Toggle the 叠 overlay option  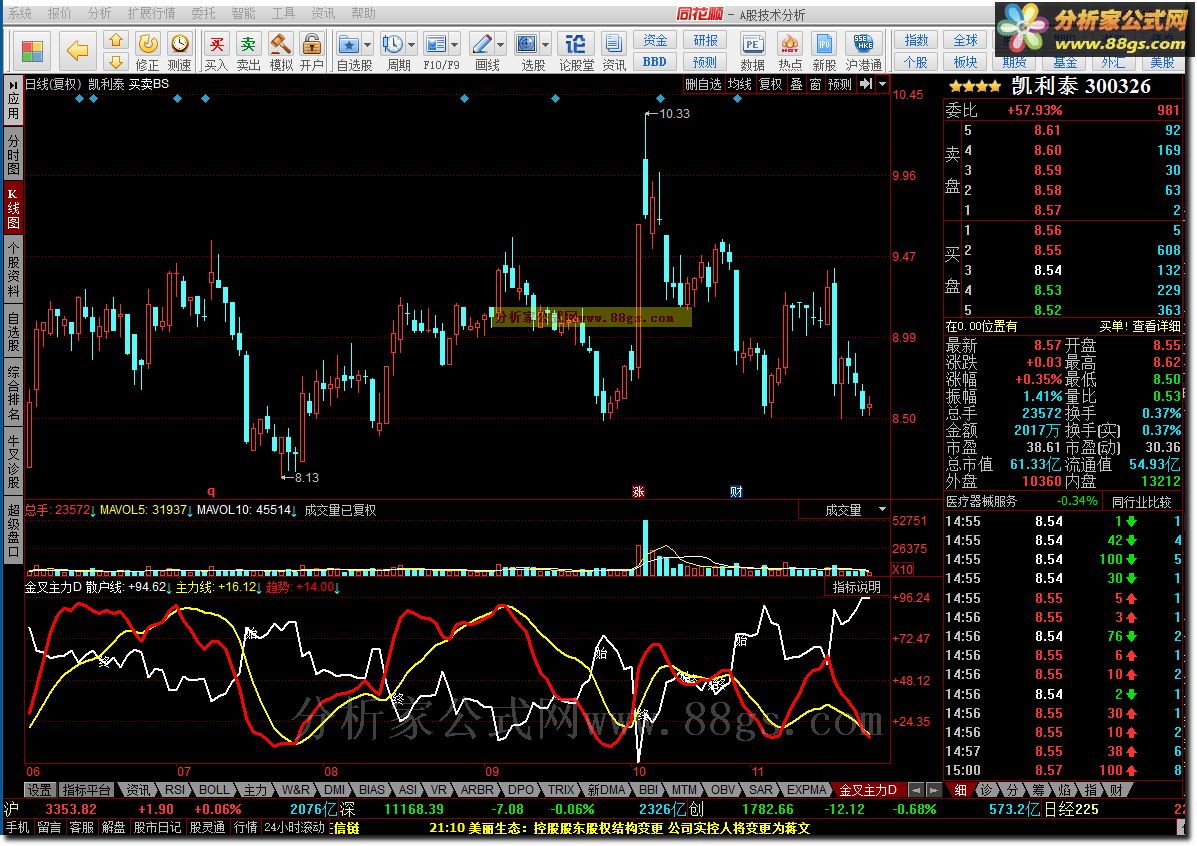coord(796,84)
